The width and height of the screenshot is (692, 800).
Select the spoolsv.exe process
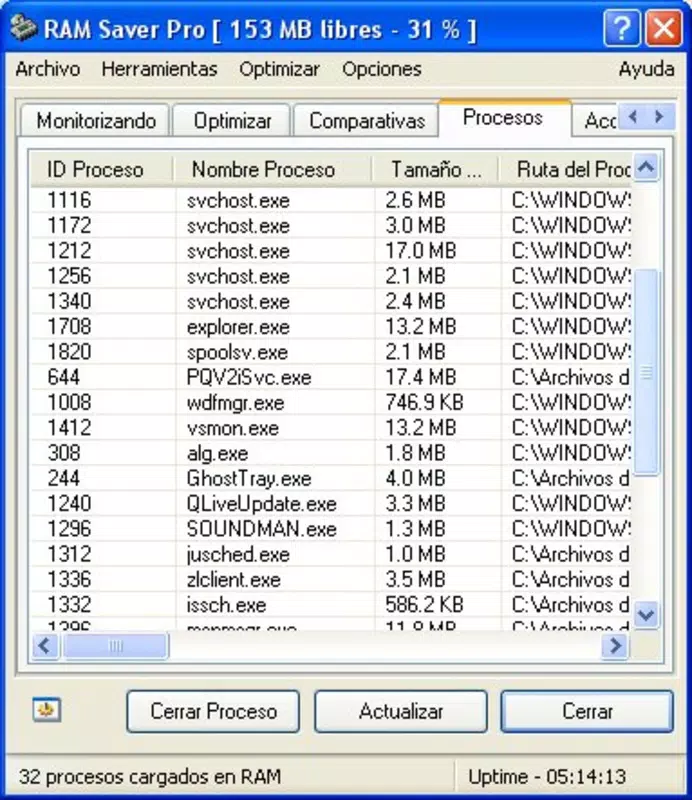point(331,352)
